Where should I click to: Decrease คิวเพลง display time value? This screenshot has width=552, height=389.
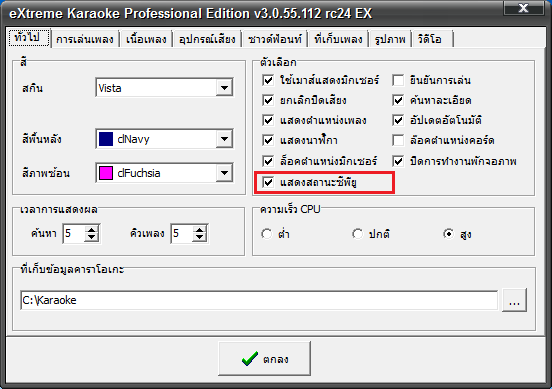200,238
